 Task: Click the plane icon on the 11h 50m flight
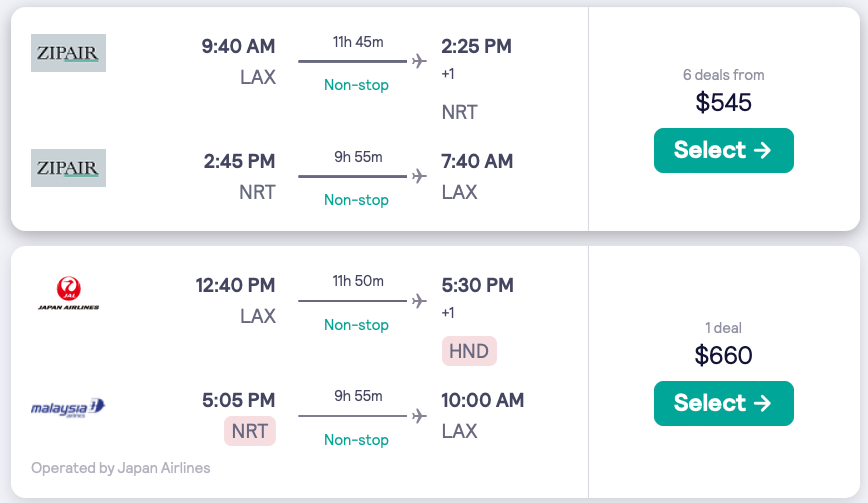(420, 301)
